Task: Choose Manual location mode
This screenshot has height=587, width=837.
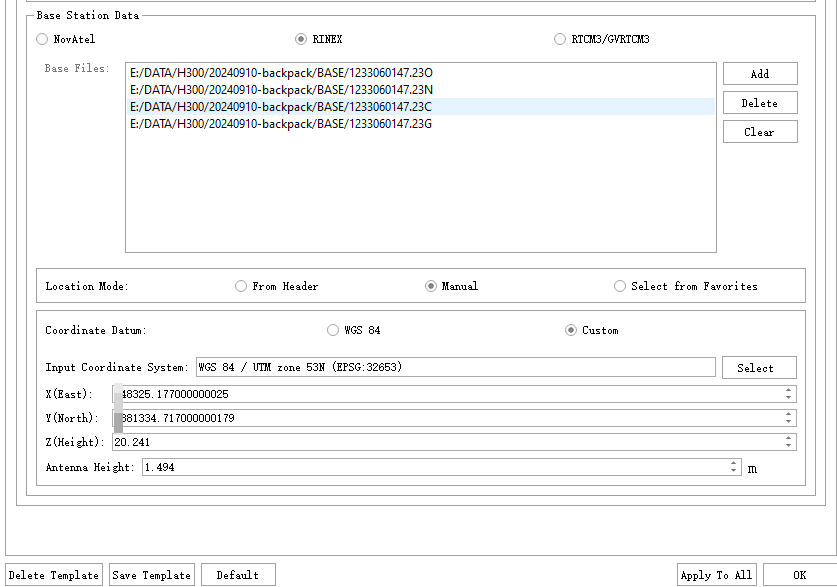Action: pos(432,286)
